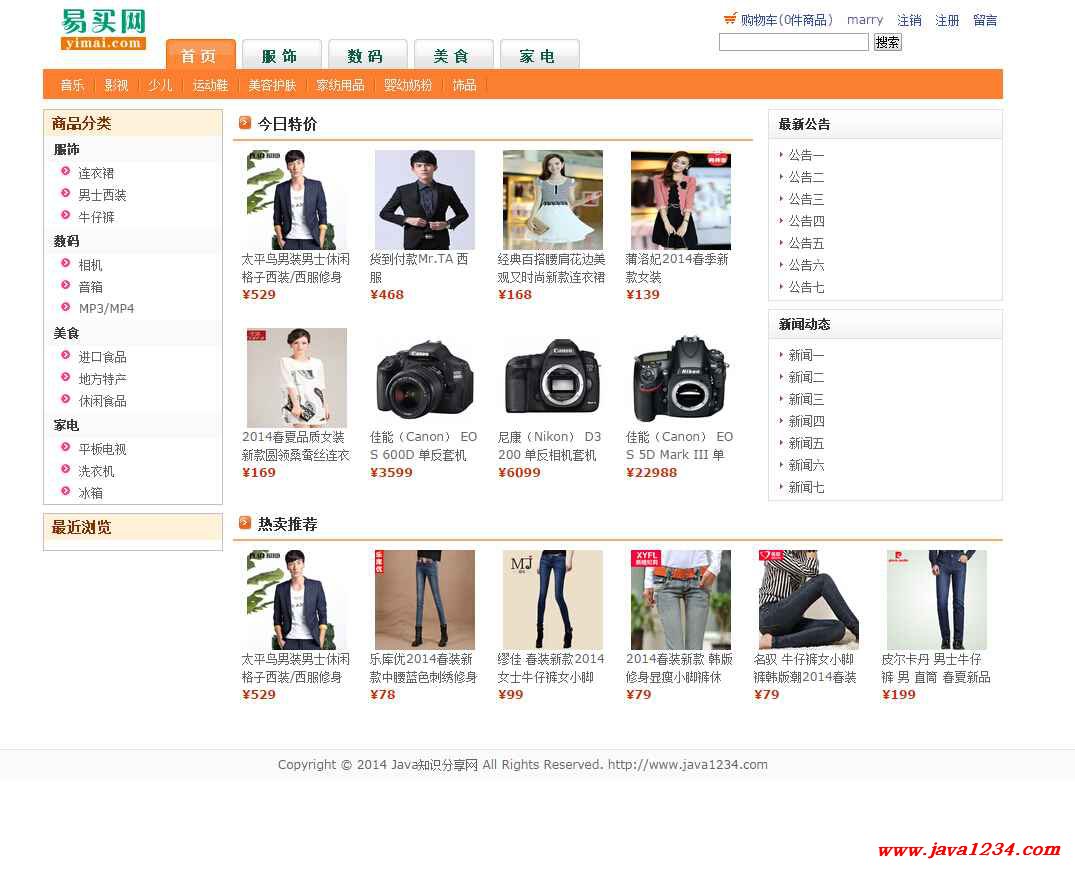
Task: Select 平板电视 in the category sidebar
Action: tap(102, 449)
